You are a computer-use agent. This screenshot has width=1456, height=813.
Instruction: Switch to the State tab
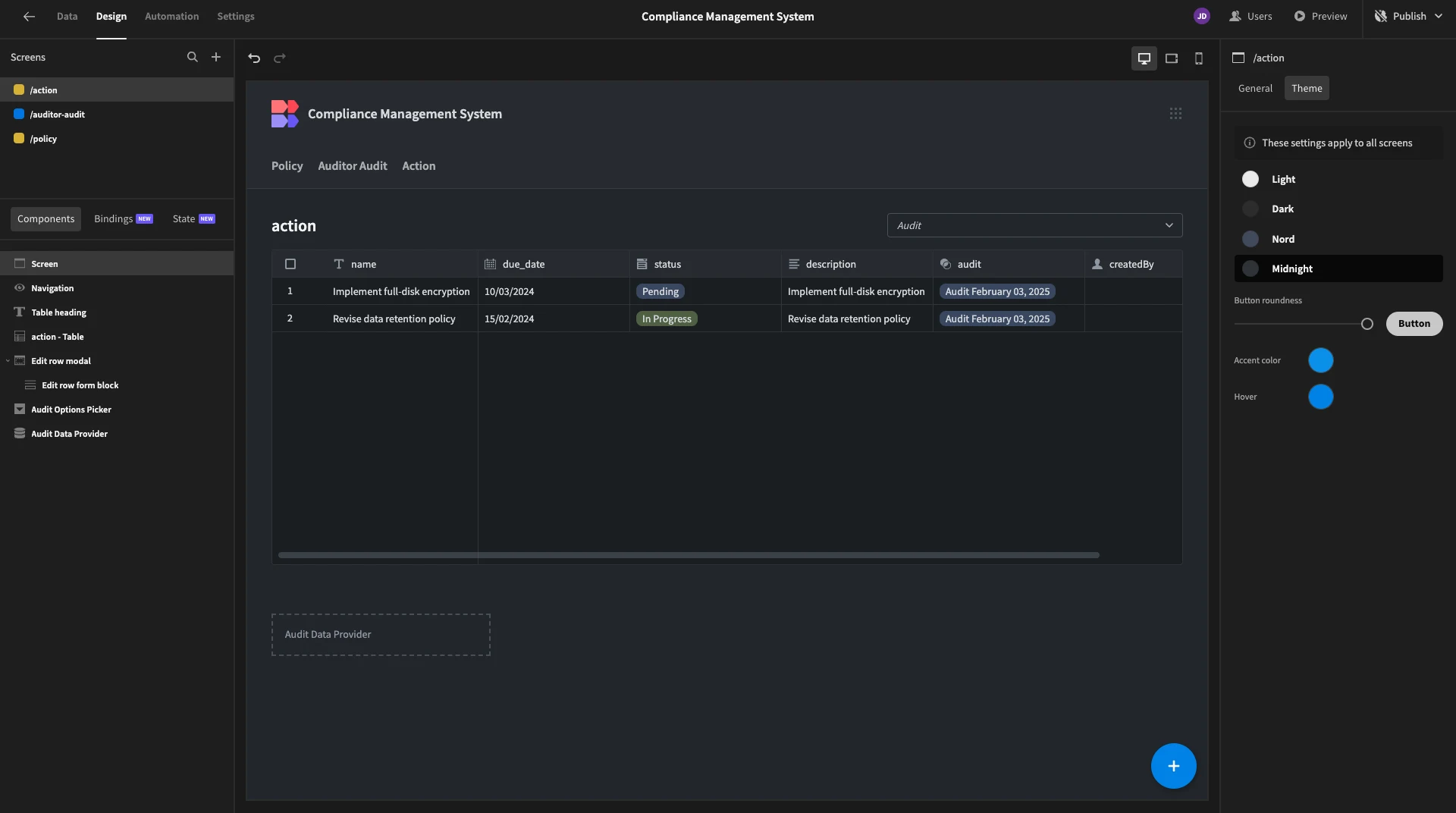[194, 218]
